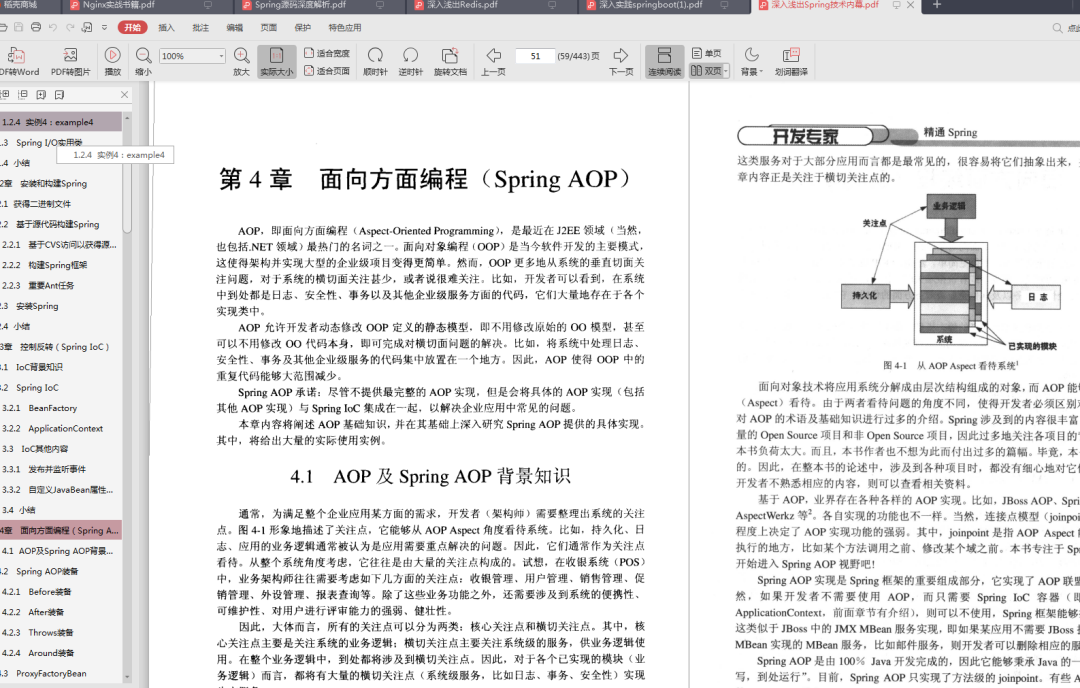Rotate page counterclockwise (逆时针)
This screenshot has height=688, width=1080.
point(411,61)
